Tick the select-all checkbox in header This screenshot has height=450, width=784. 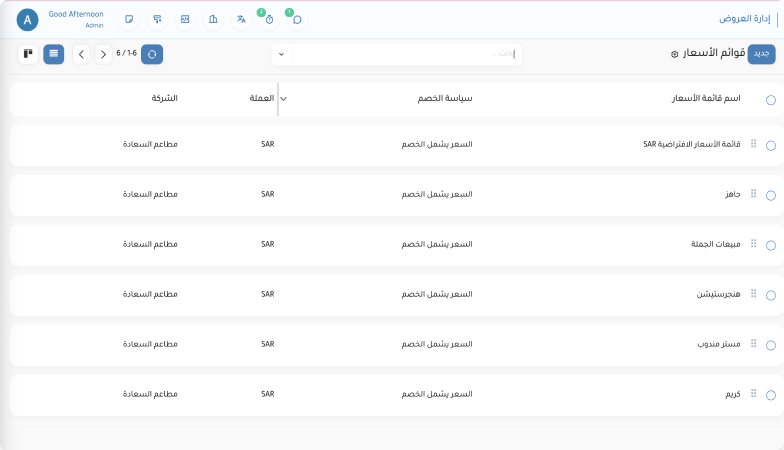(770, 100)
